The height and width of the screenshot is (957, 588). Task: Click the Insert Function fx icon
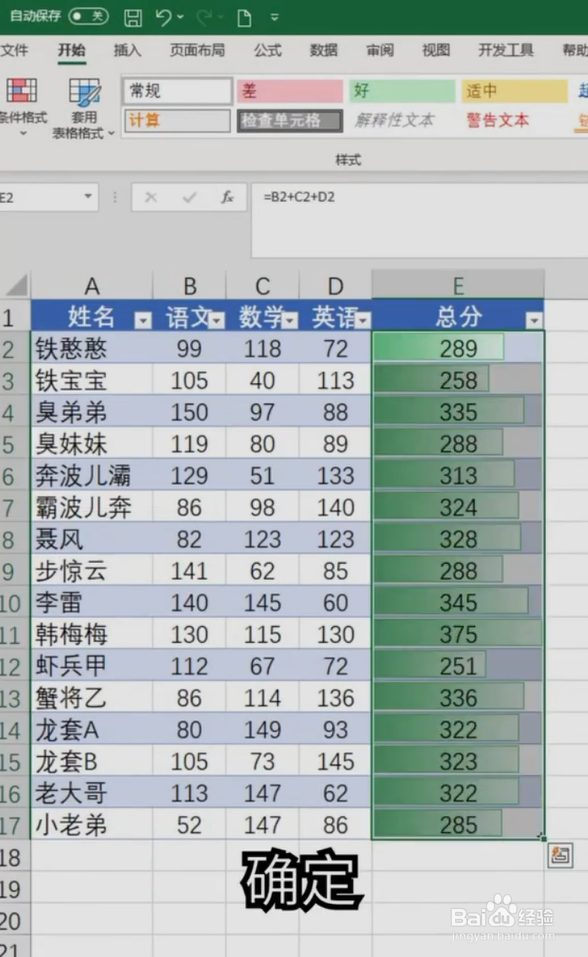227,197
